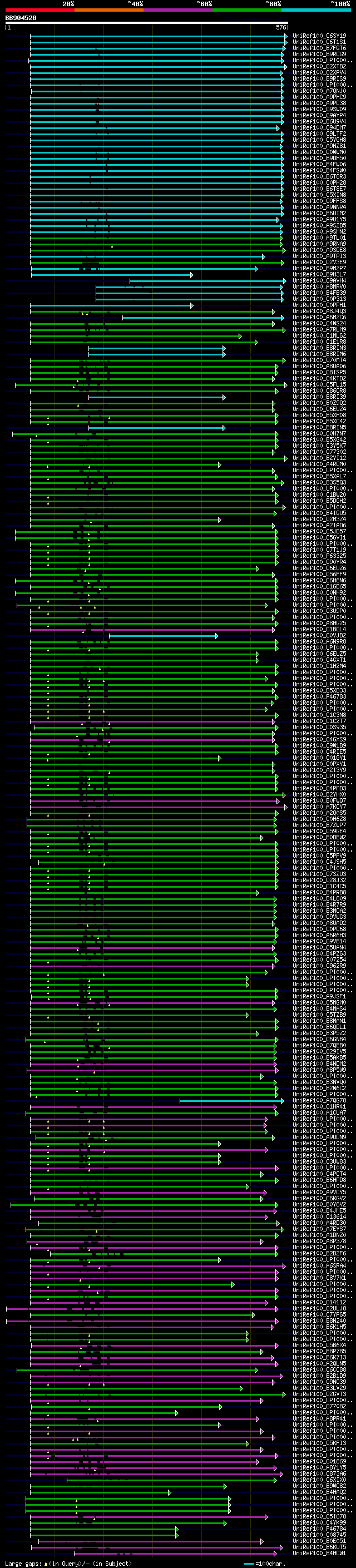Select hit UniRef100_Q70MT4
This screenshot has height=1568, width=356.
(319, 360)
